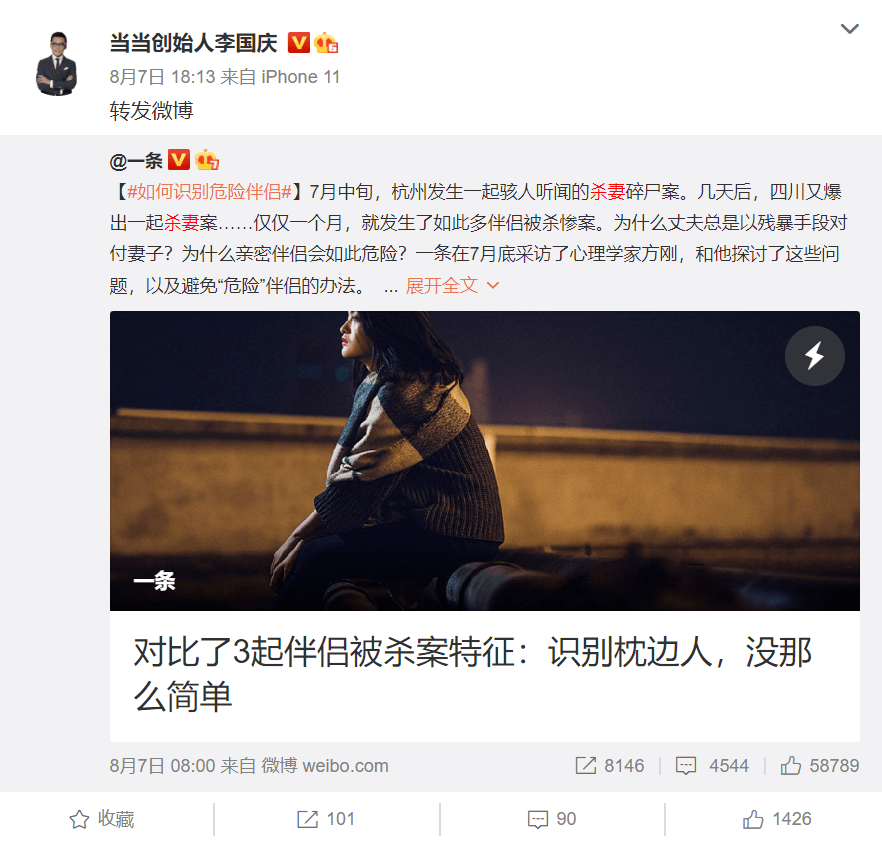Like this post with 1426 thumbs up
Image resolution: width=882 pixels, height=845 pixels.
777,819
